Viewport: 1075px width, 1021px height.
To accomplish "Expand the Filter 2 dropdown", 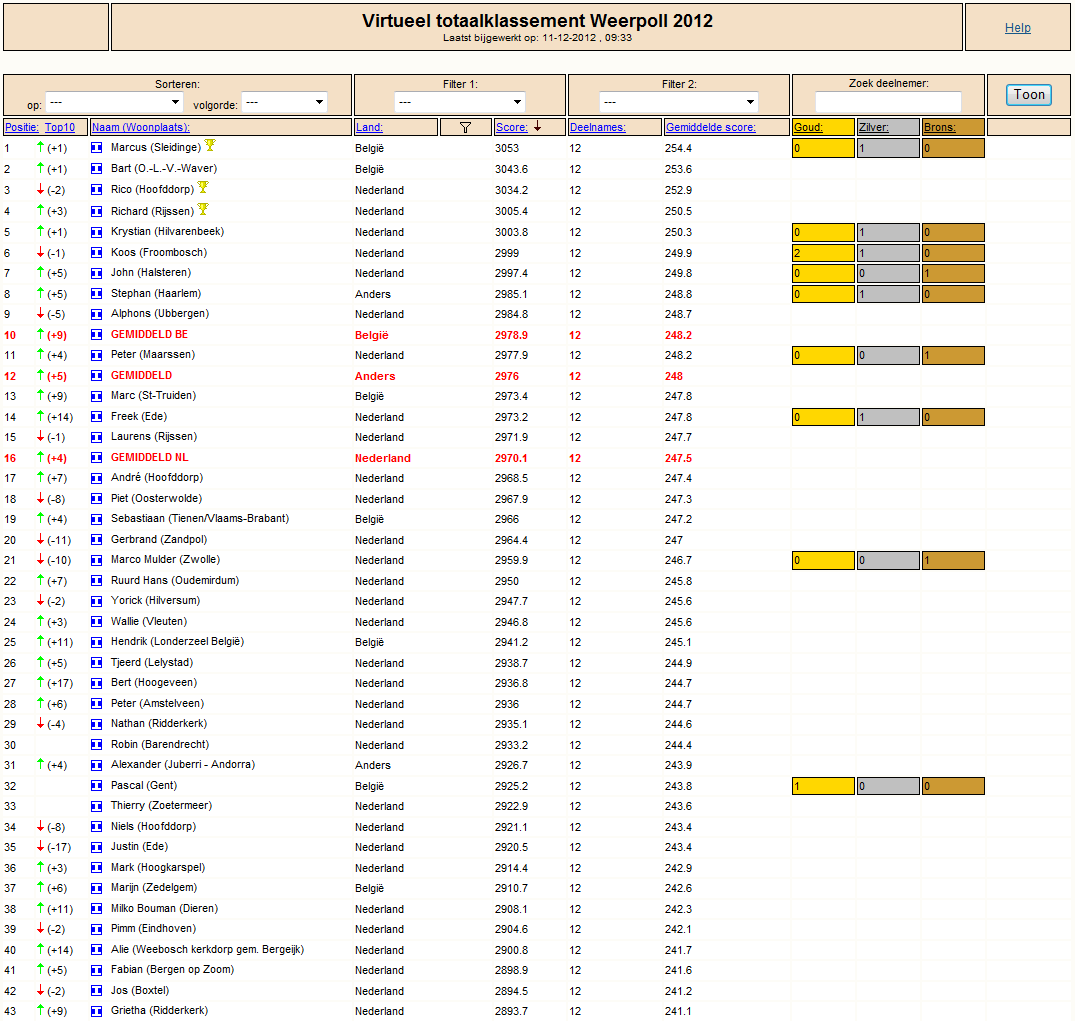I will [x=678, y=102].
